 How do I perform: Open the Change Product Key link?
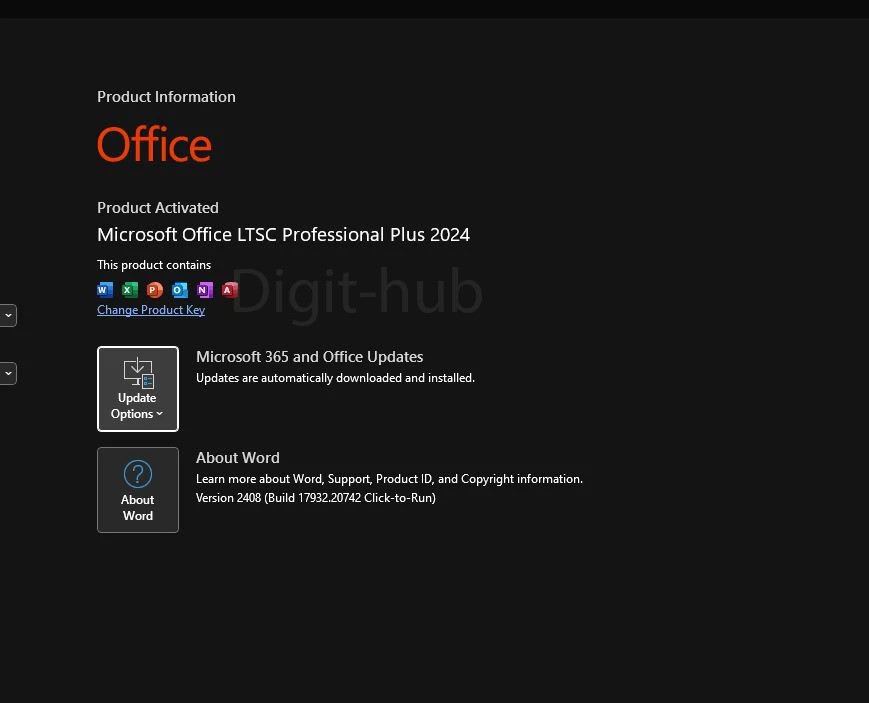[x=151, y=310]
